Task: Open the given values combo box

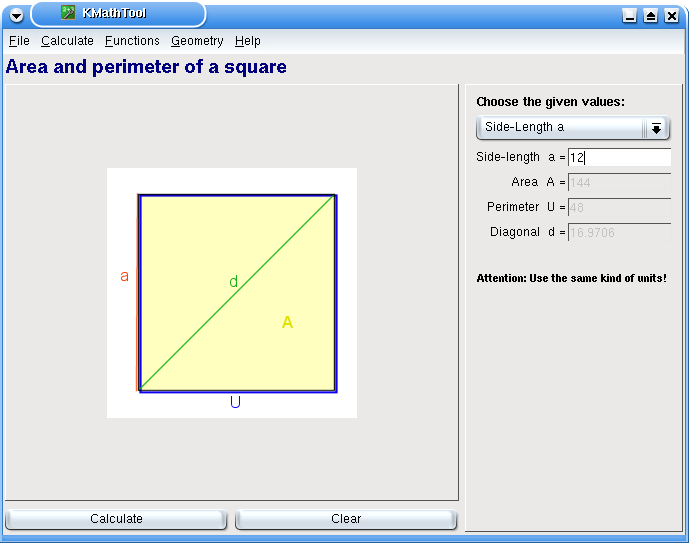Action: point(573,128)
